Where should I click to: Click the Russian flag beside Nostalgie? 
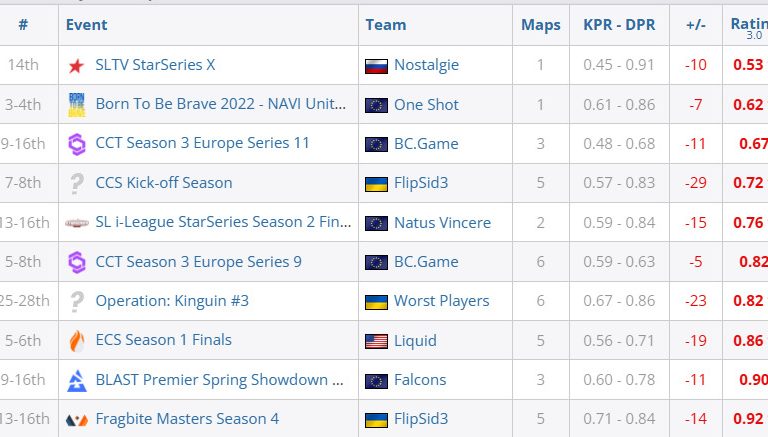(x=376, y=66)
